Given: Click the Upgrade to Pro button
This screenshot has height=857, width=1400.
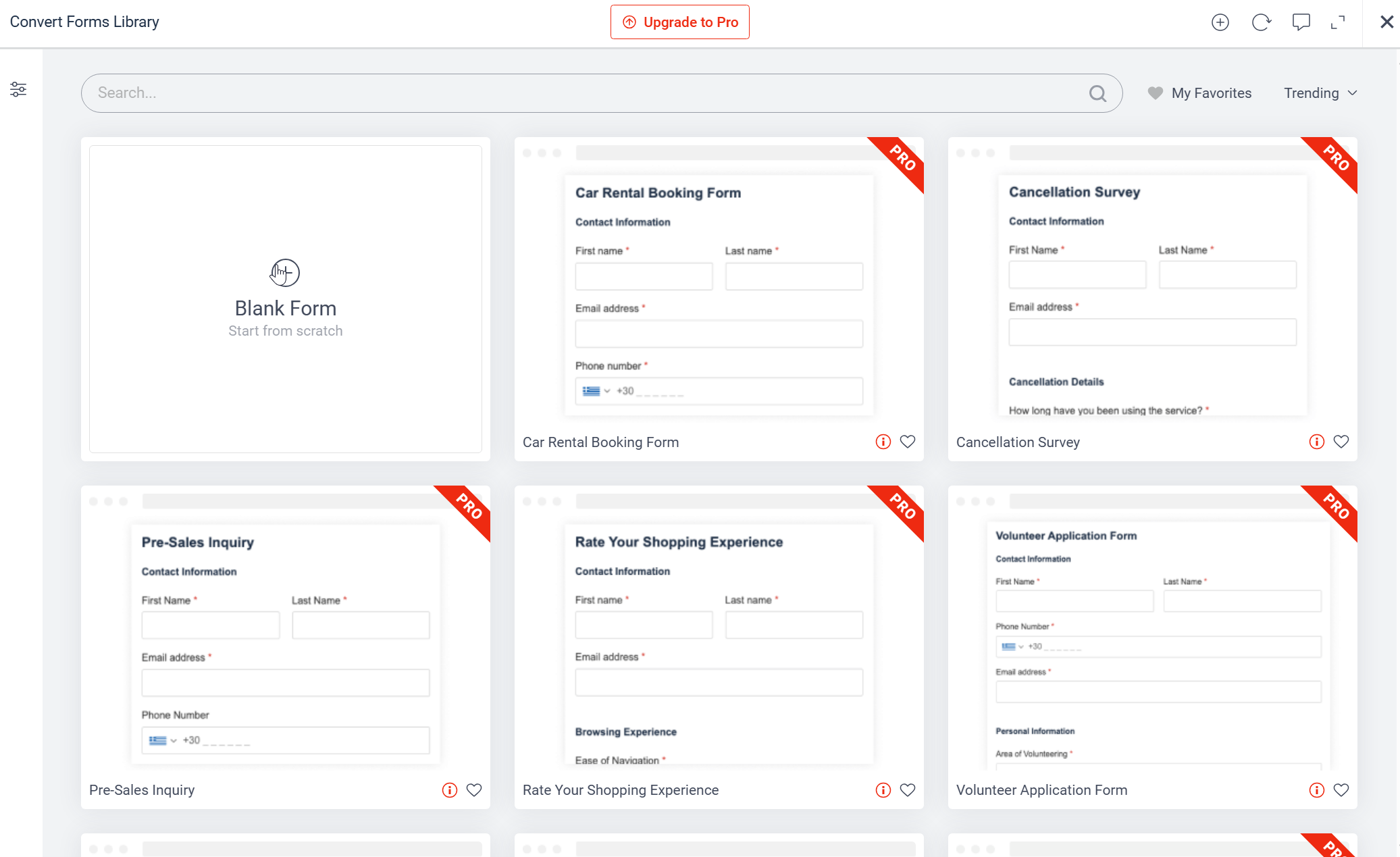Looking at the screenshot, I should click(x=679, y=22).
